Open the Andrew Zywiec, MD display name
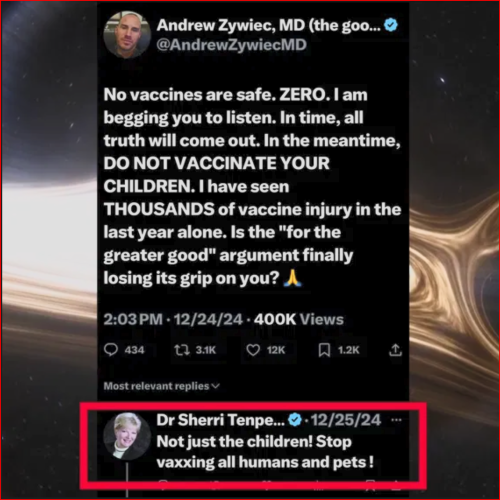Viewport: 500px width, 500px height. point(268,25)
